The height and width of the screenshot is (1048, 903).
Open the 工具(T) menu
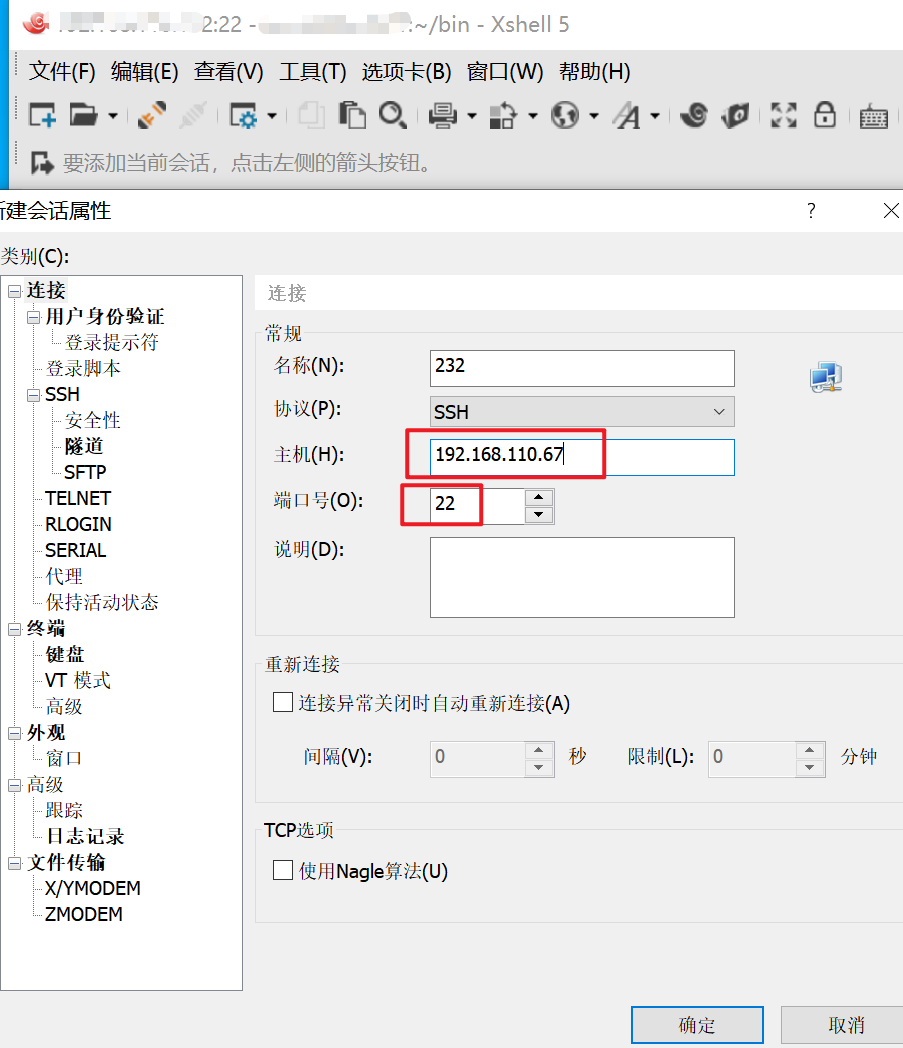point(313,71)
